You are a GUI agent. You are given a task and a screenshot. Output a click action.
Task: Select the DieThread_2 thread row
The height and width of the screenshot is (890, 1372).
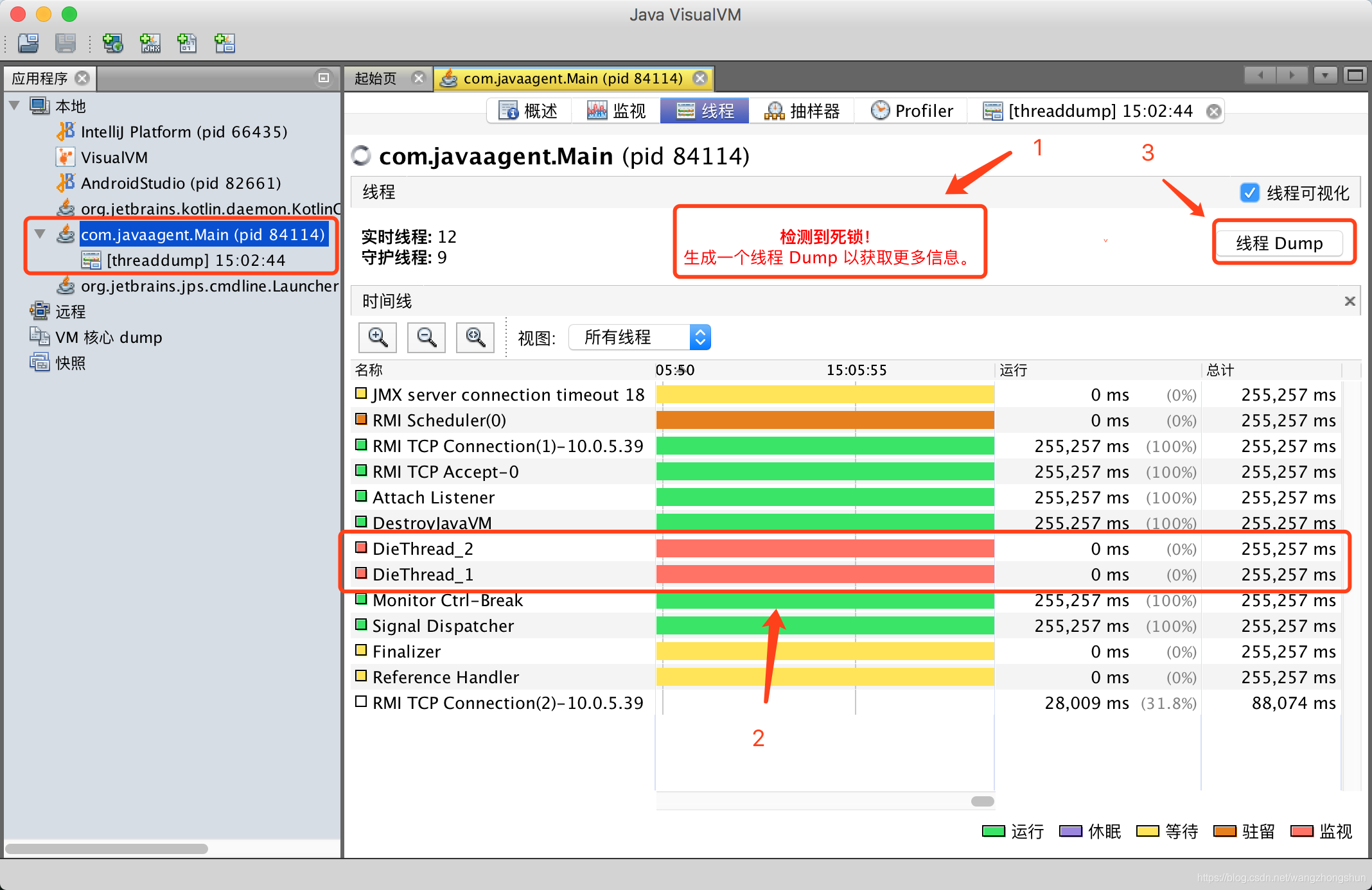pyautogui.click(x=423, y=549)
